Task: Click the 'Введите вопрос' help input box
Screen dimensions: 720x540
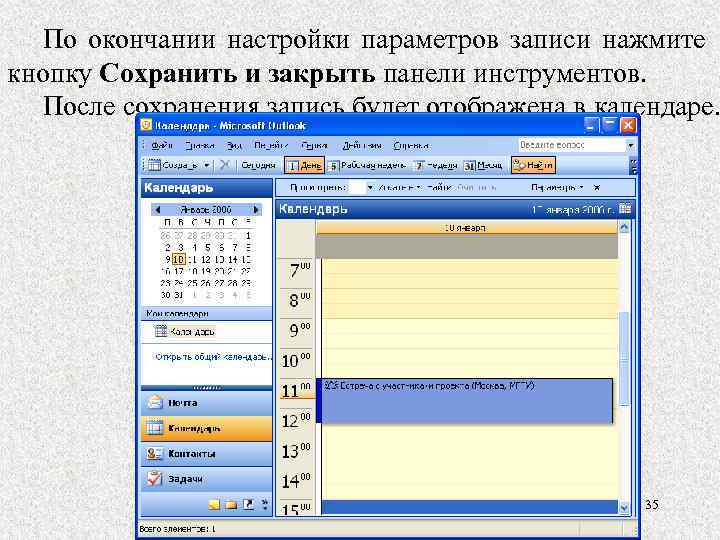Action: [572, 145]
